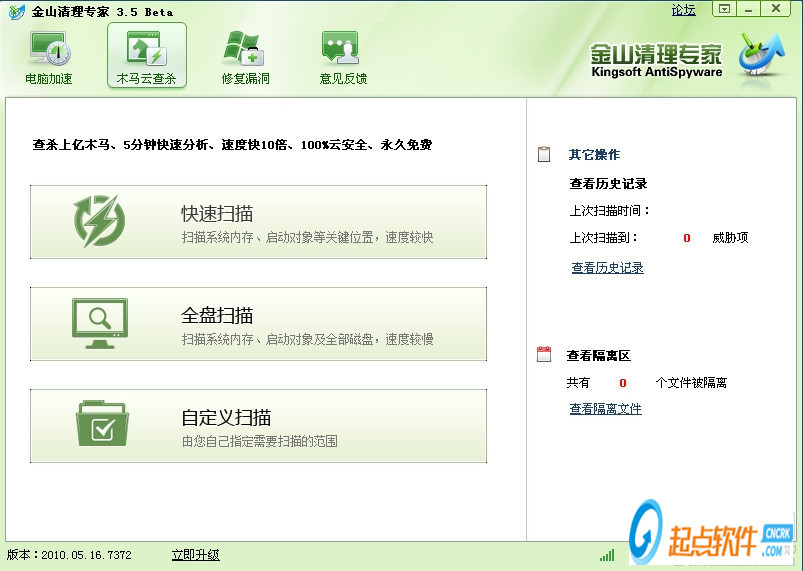803x571 pixels.
Task: Click the red count of quarantined files
Action: point(623,383)
